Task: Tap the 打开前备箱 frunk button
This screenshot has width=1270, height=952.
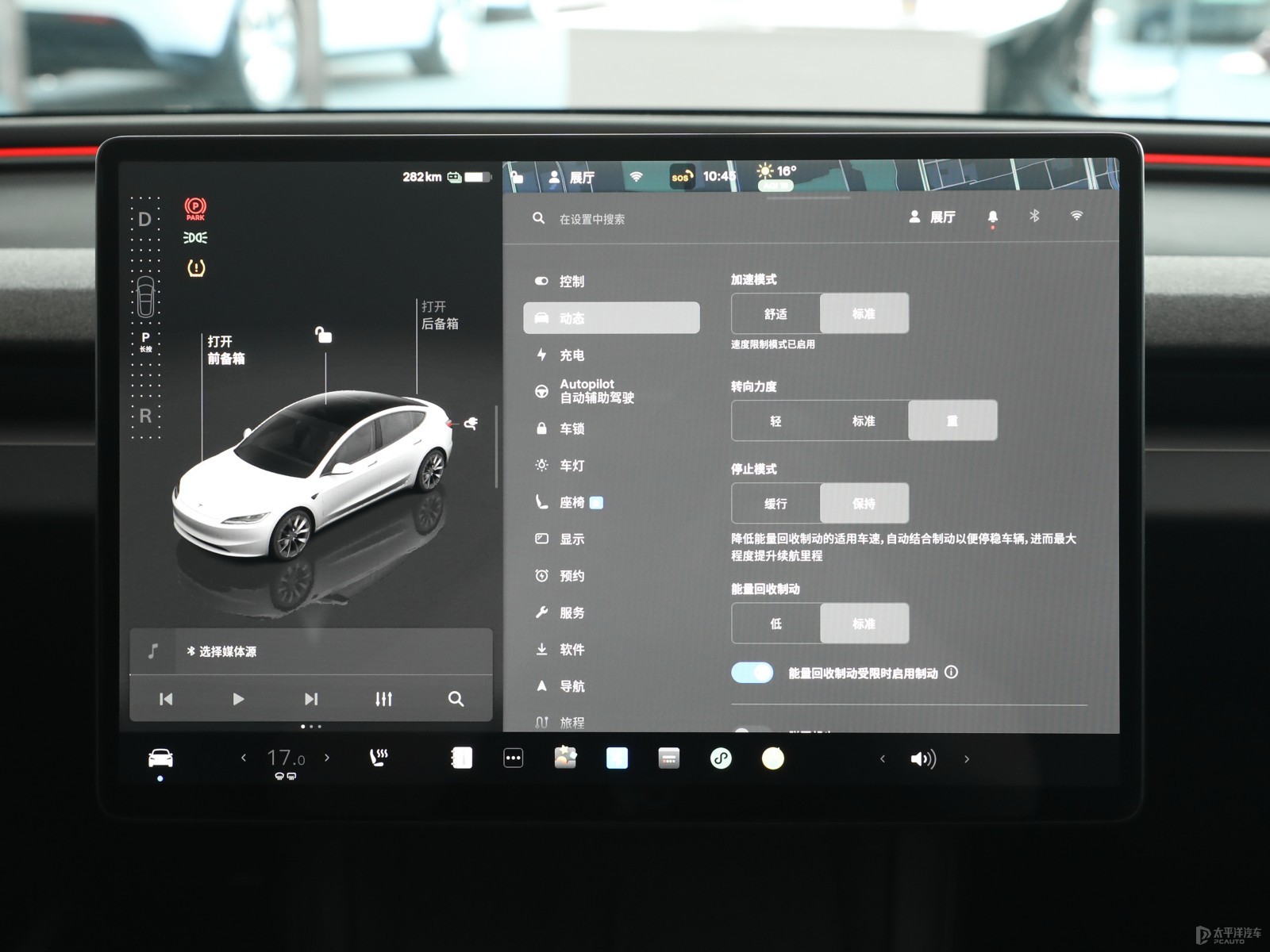Action: (x=226, y=350)
